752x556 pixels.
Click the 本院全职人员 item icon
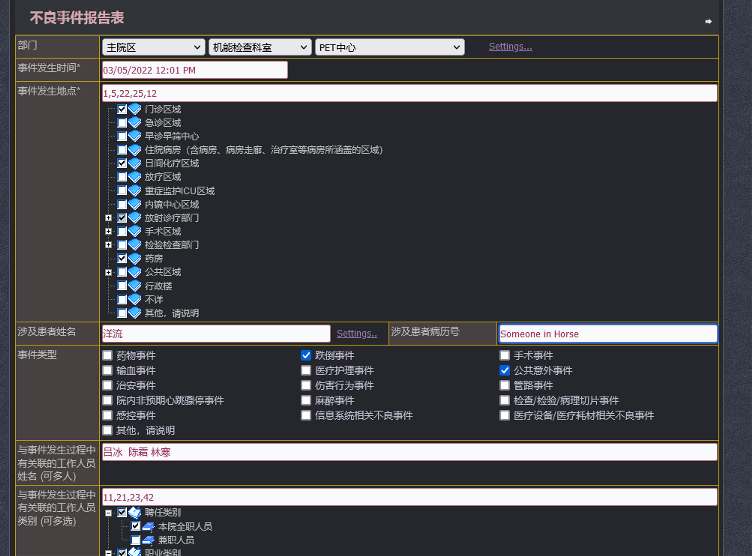pos(148,526)
